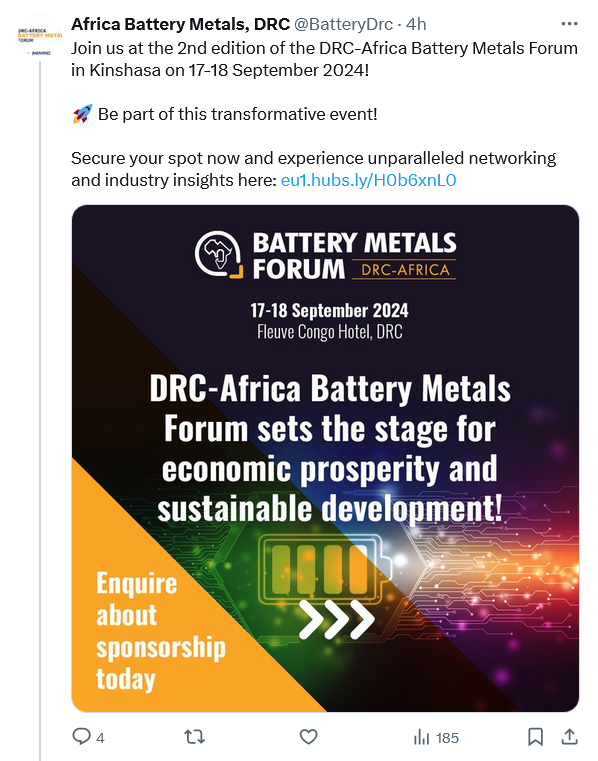Click the profile avatar of Africa Battery Metals
Image resolution: width=598 pixels, height=761 pixels.
click(40, 40)
